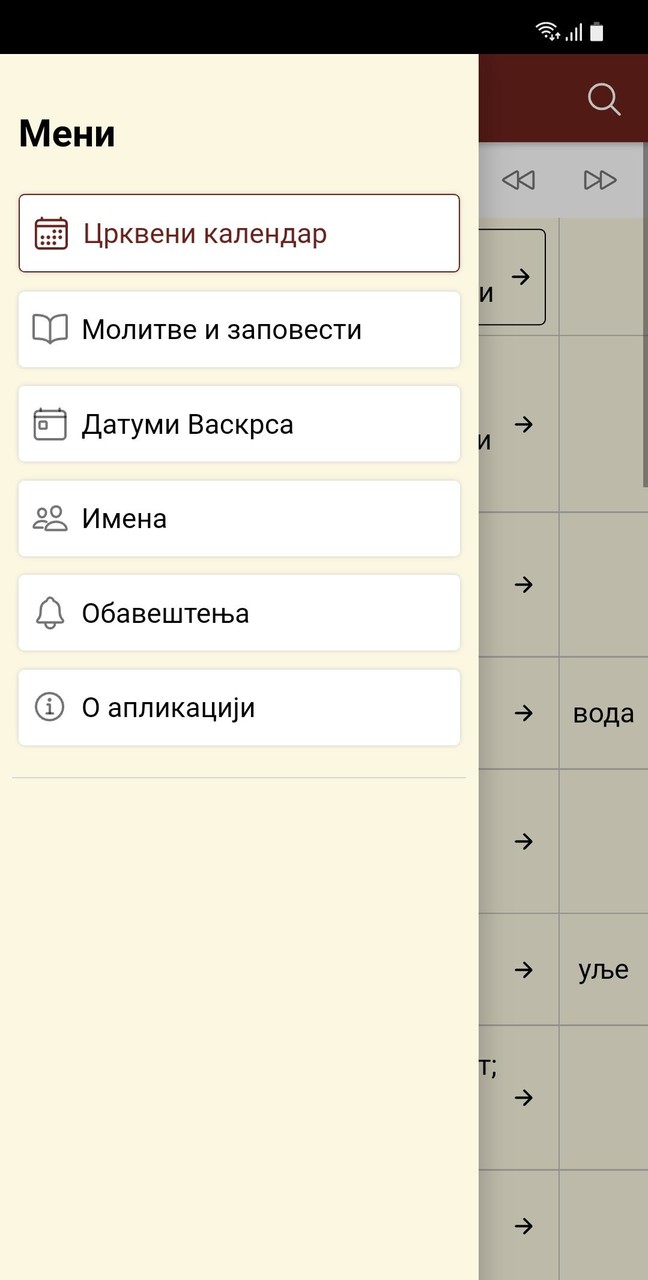
Task: Tap the fast-forward double arrow control
Action: (x=601, y=180)
